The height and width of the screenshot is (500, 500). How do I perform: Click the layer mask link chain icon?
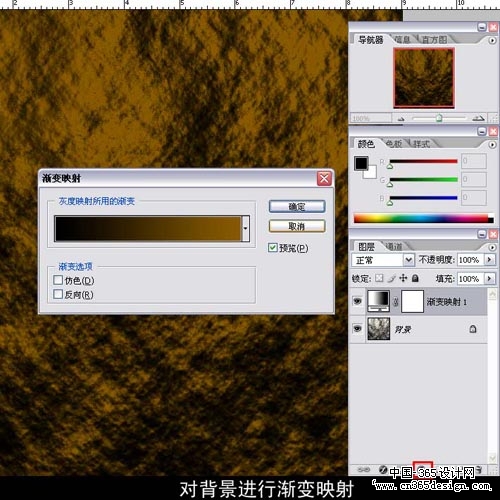click(x=396, y=302)
